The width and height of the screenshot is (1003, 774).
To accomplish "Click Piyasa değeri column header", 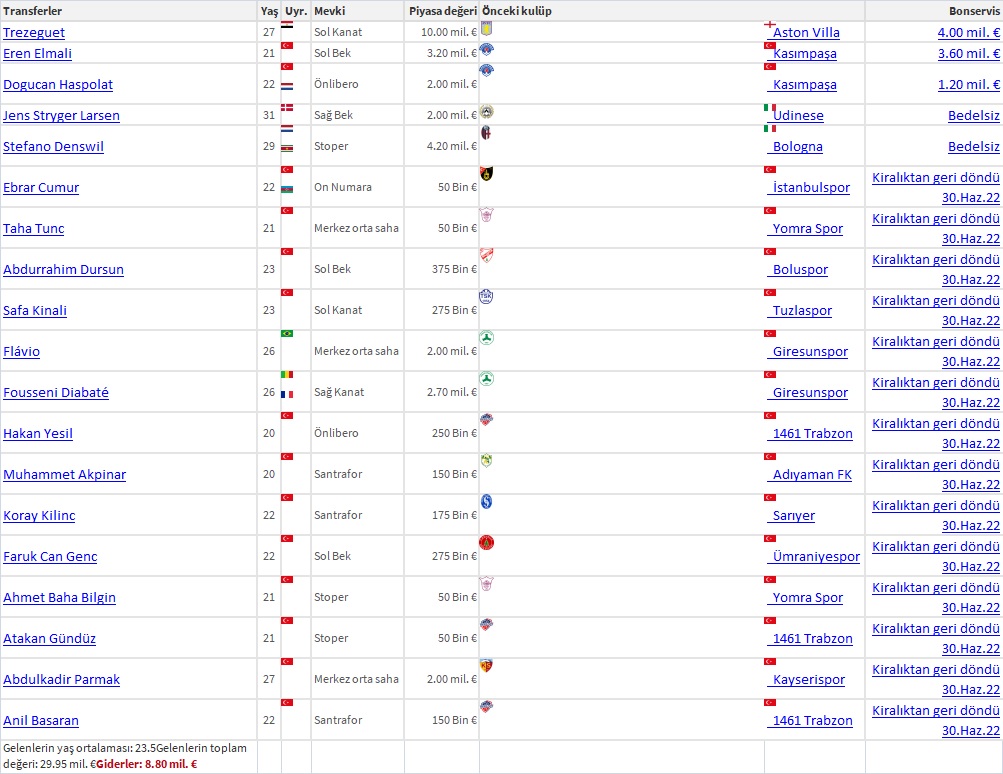I will pos(443,11).
